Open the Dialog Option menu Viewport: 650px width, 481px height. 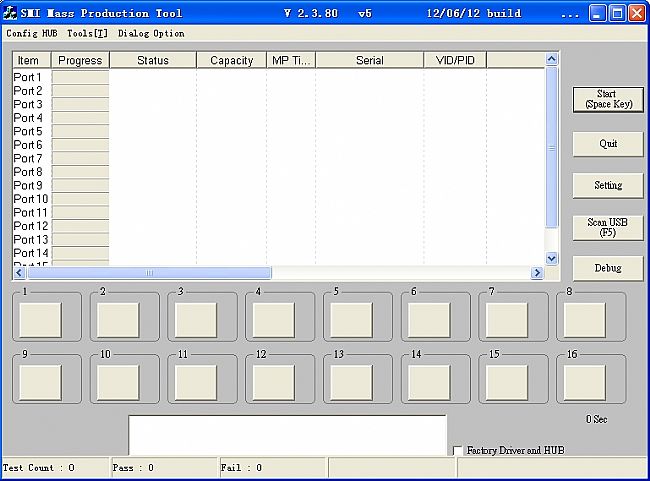[151, 33]
